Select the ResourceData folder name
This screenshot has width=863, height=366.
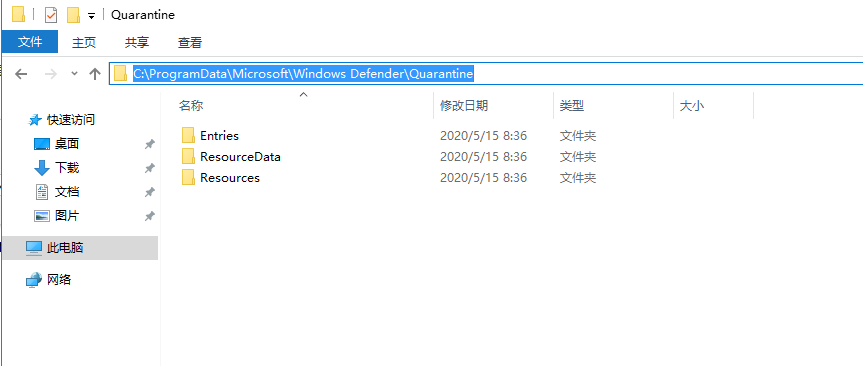(240, 156)
